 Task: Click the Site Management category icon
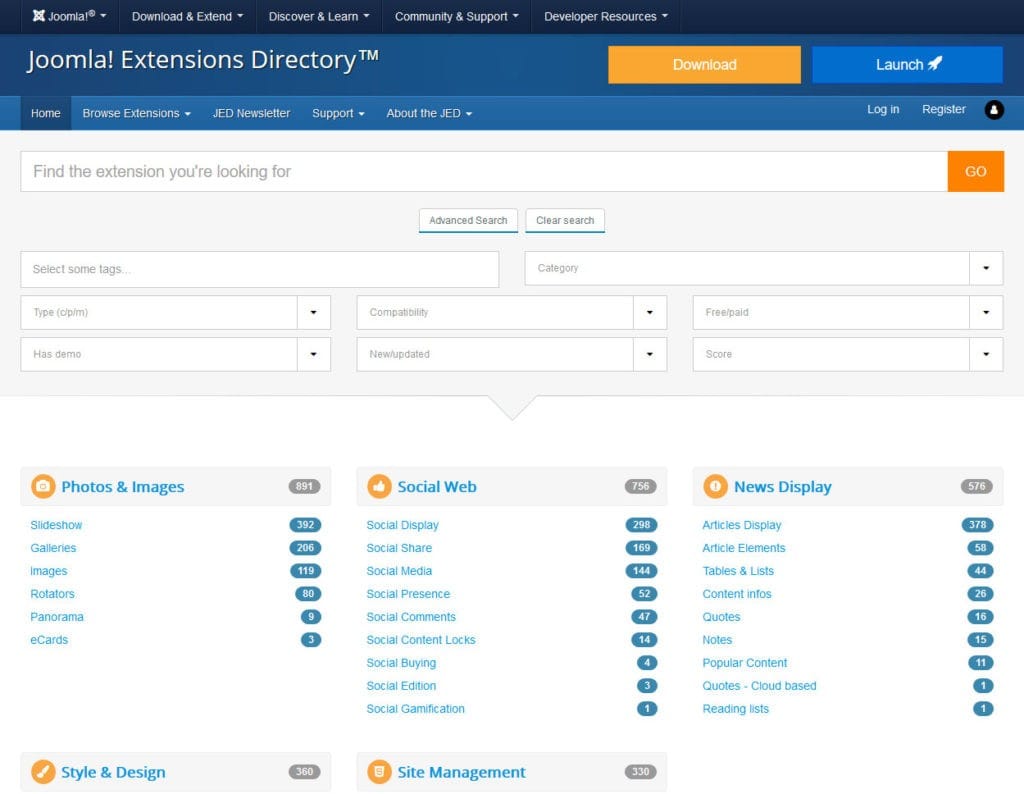[x=379, y=772]
